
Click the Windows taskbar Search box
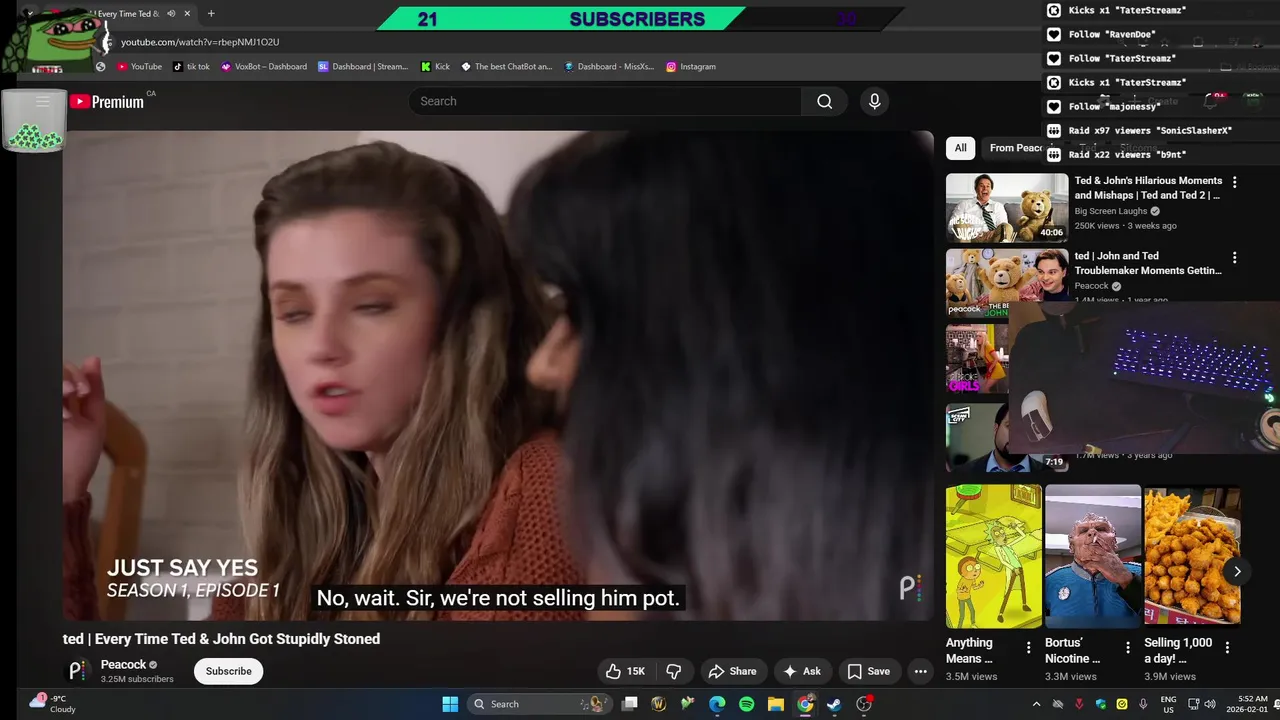tap(540, 704)
